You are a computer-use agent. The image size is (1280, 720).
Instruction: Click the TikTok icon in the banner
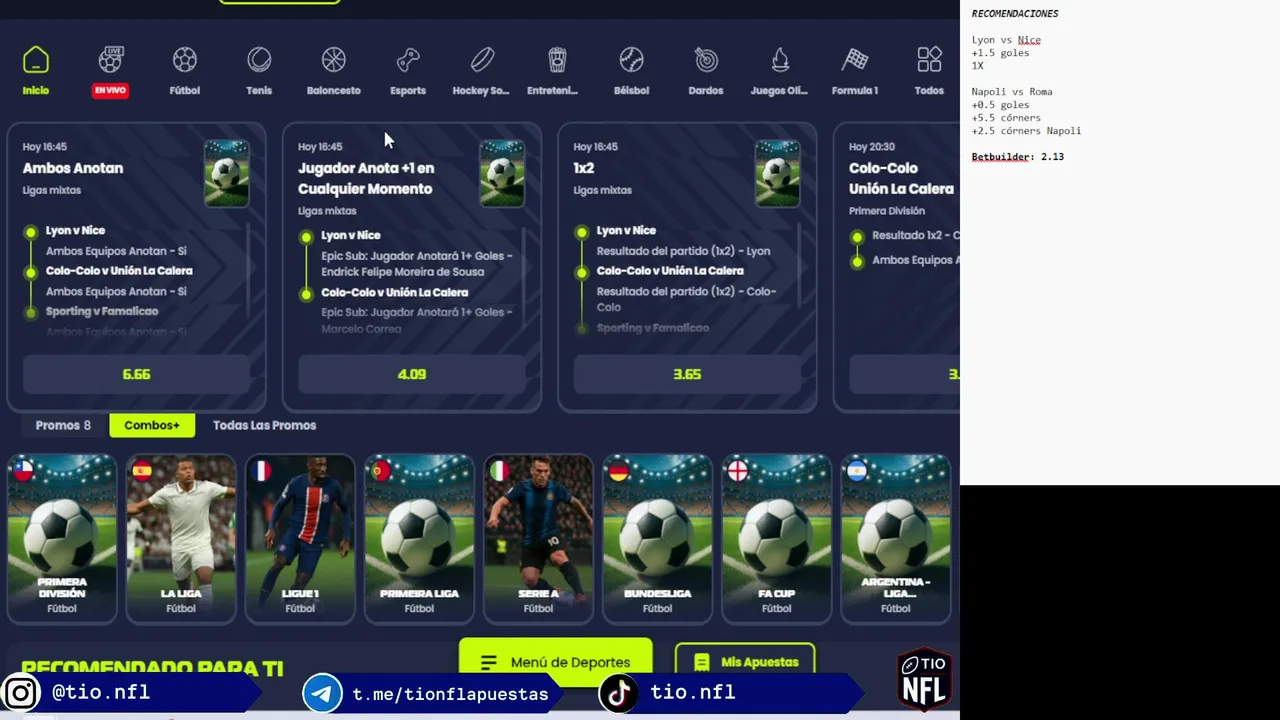(619, 693)
